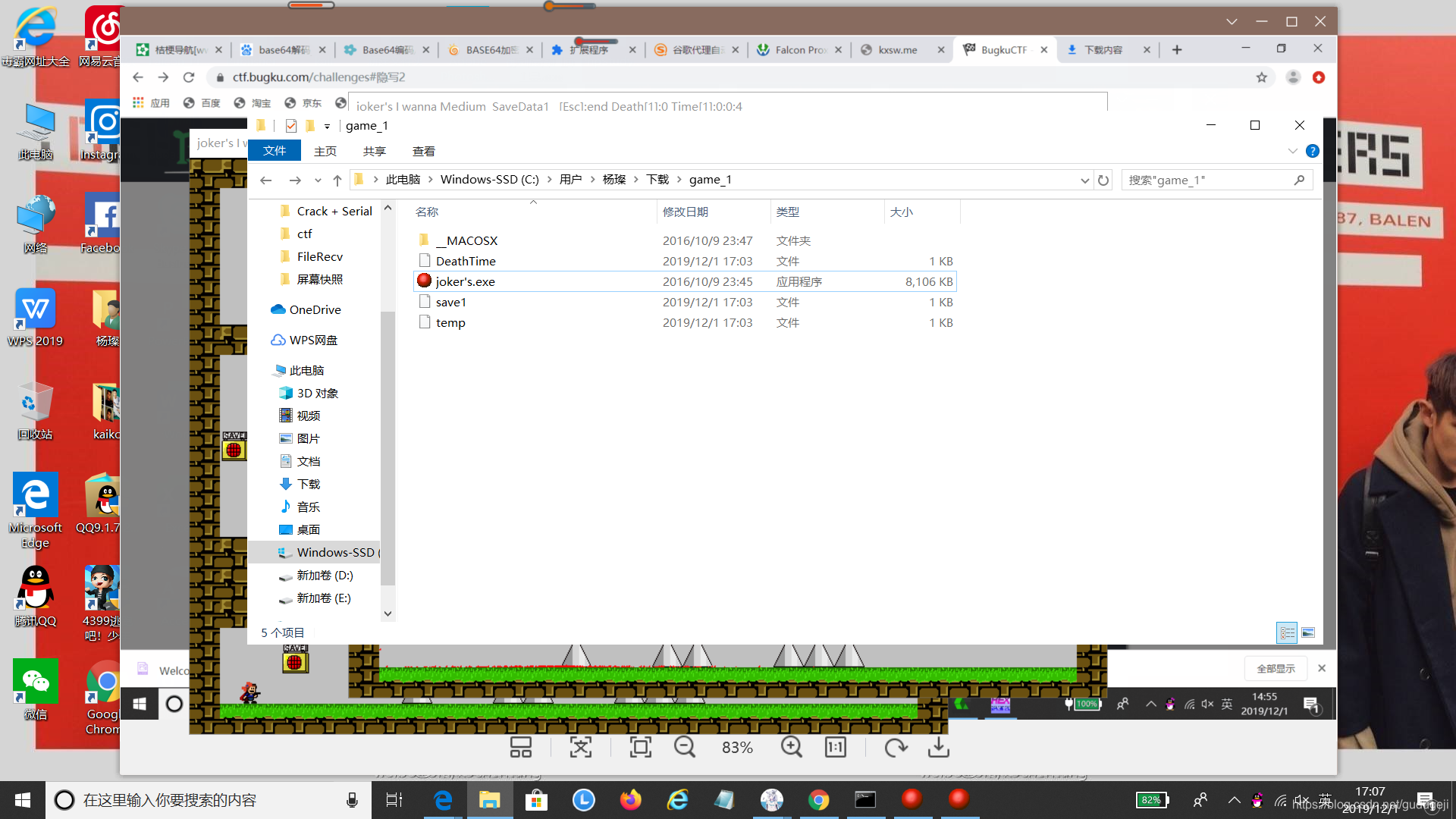Screen dimensions: 1456x819
Task: Open the __MACOSX folder
Action: (x=685, y=240)
